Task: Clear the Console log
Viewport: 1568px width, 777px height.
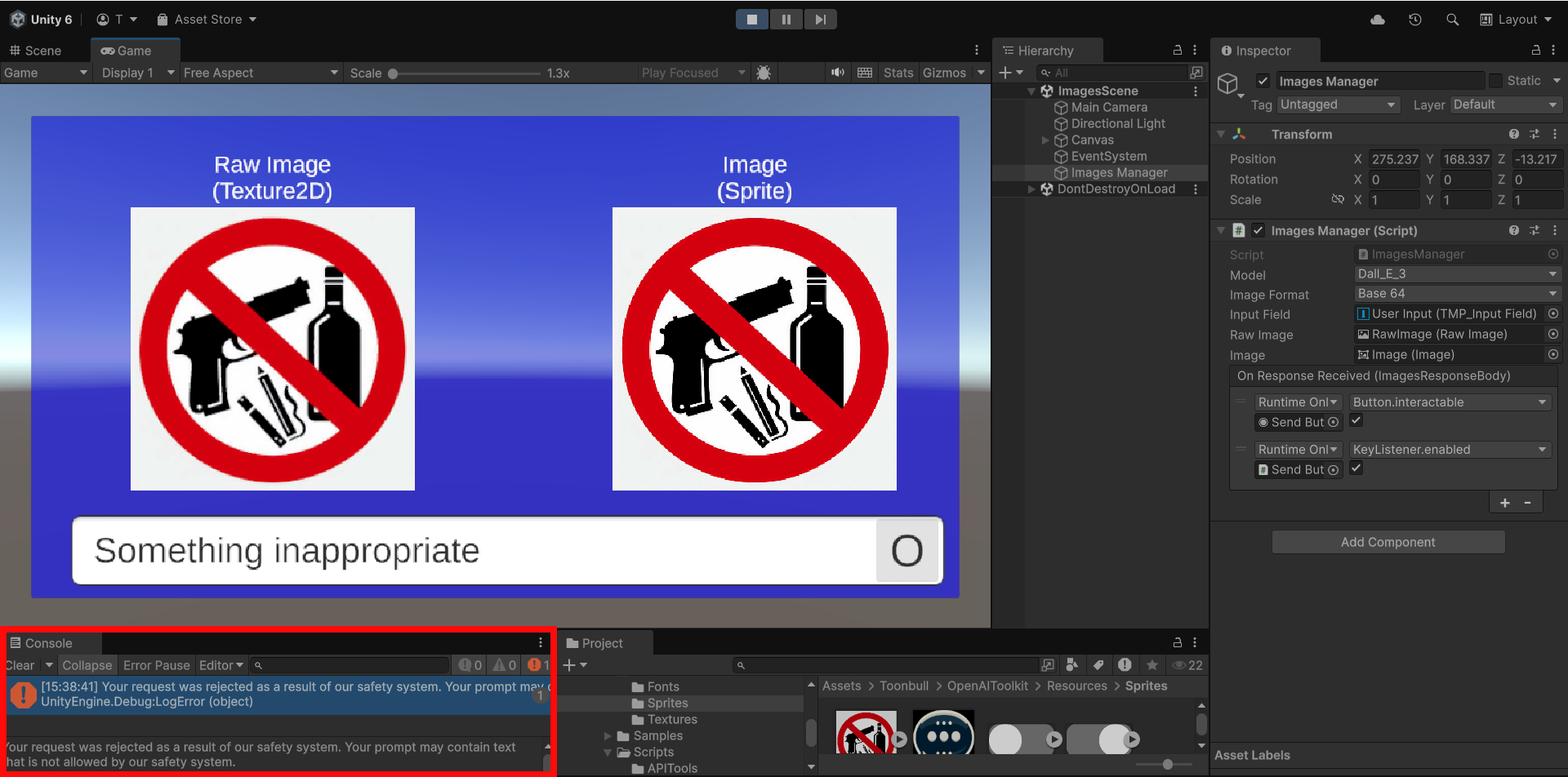Action: [x=20, y=665]
